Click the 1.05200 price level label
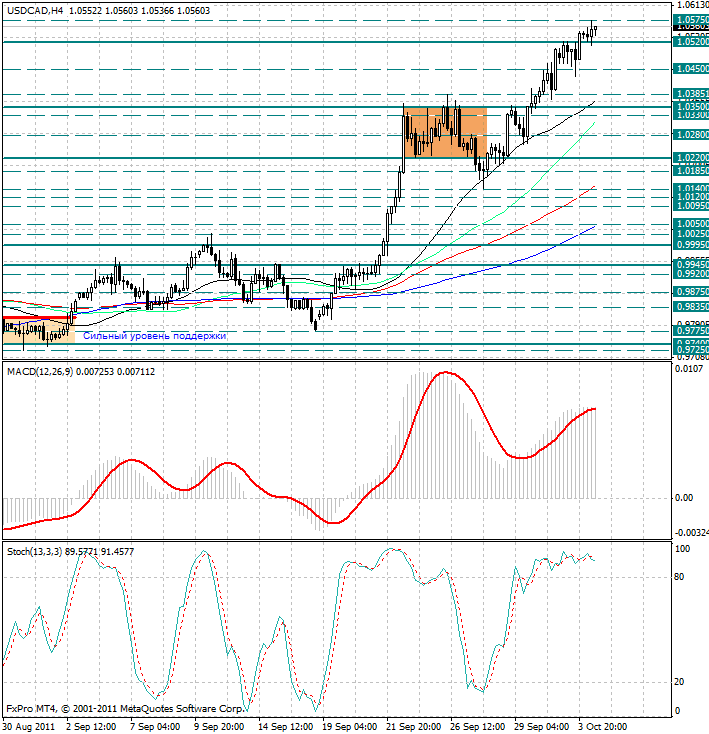This screenshot has width=709, height=734. coord(691,42)
